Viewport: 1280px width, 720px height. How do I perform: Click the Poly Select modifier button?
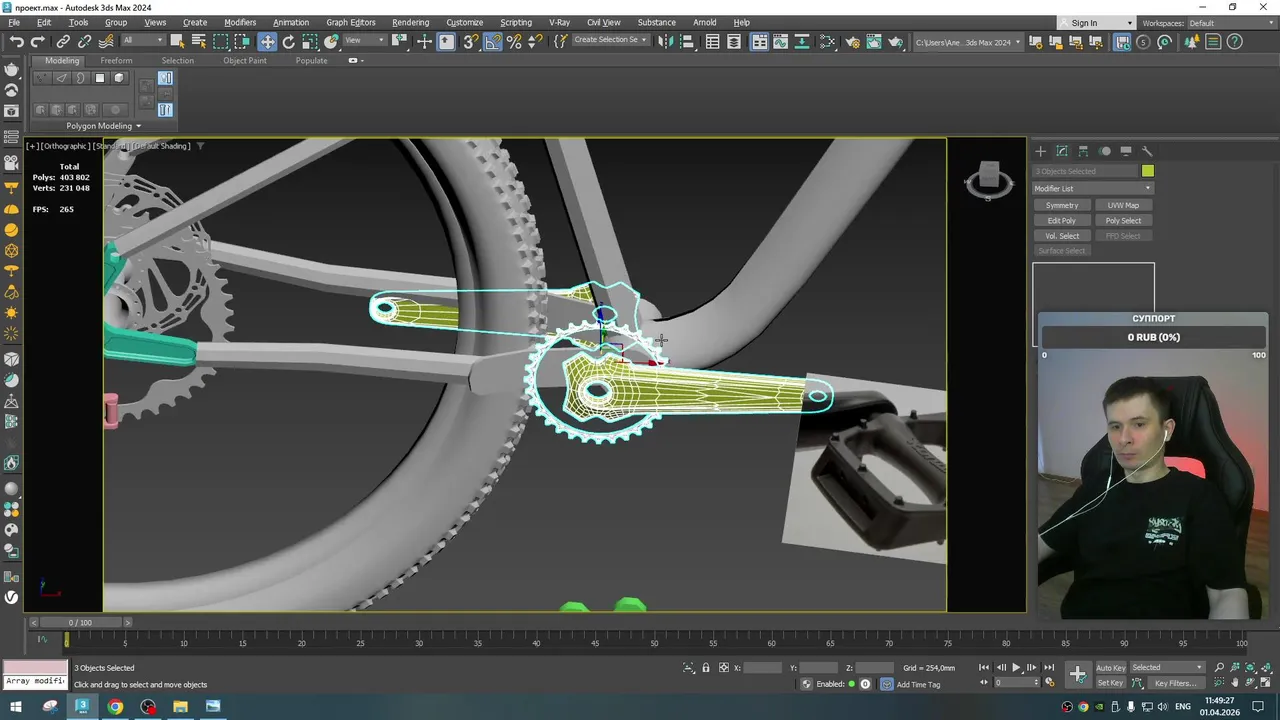point(1123,220)
